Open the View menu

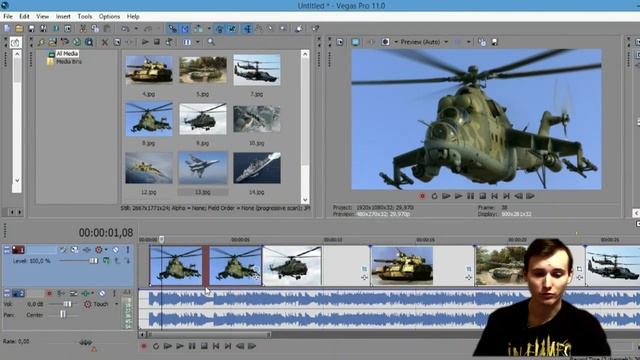pos(42,16)
